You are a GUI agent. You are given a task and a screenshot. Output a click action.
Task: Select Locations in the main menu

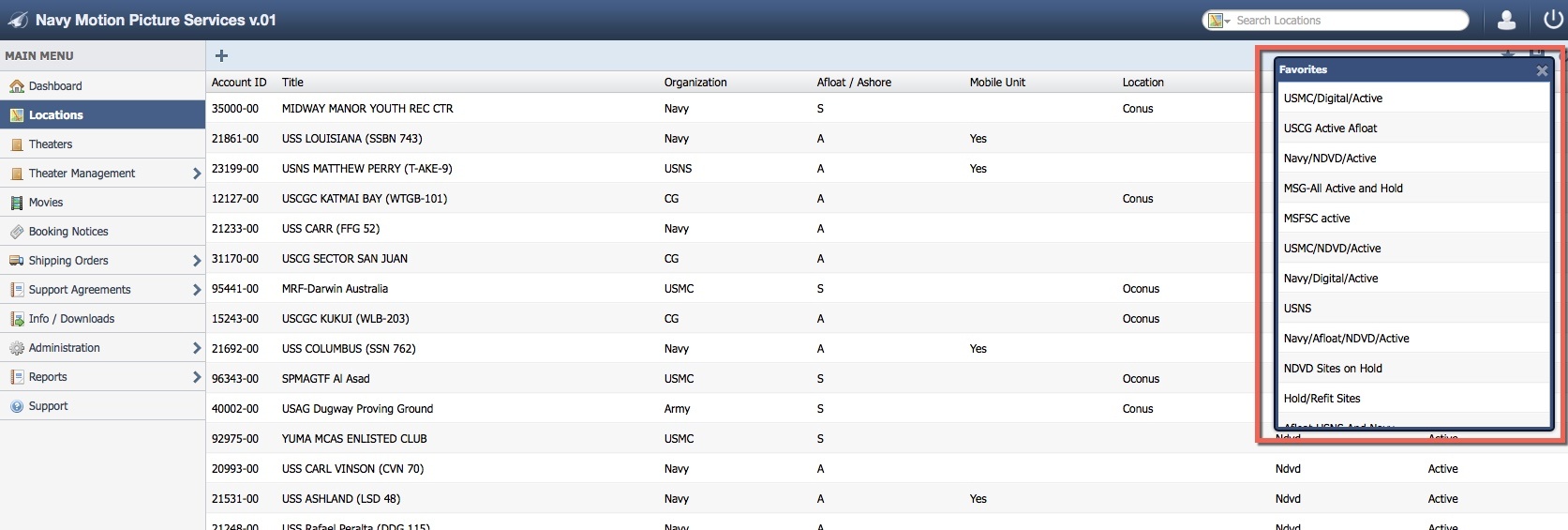(x=56, y=115)
